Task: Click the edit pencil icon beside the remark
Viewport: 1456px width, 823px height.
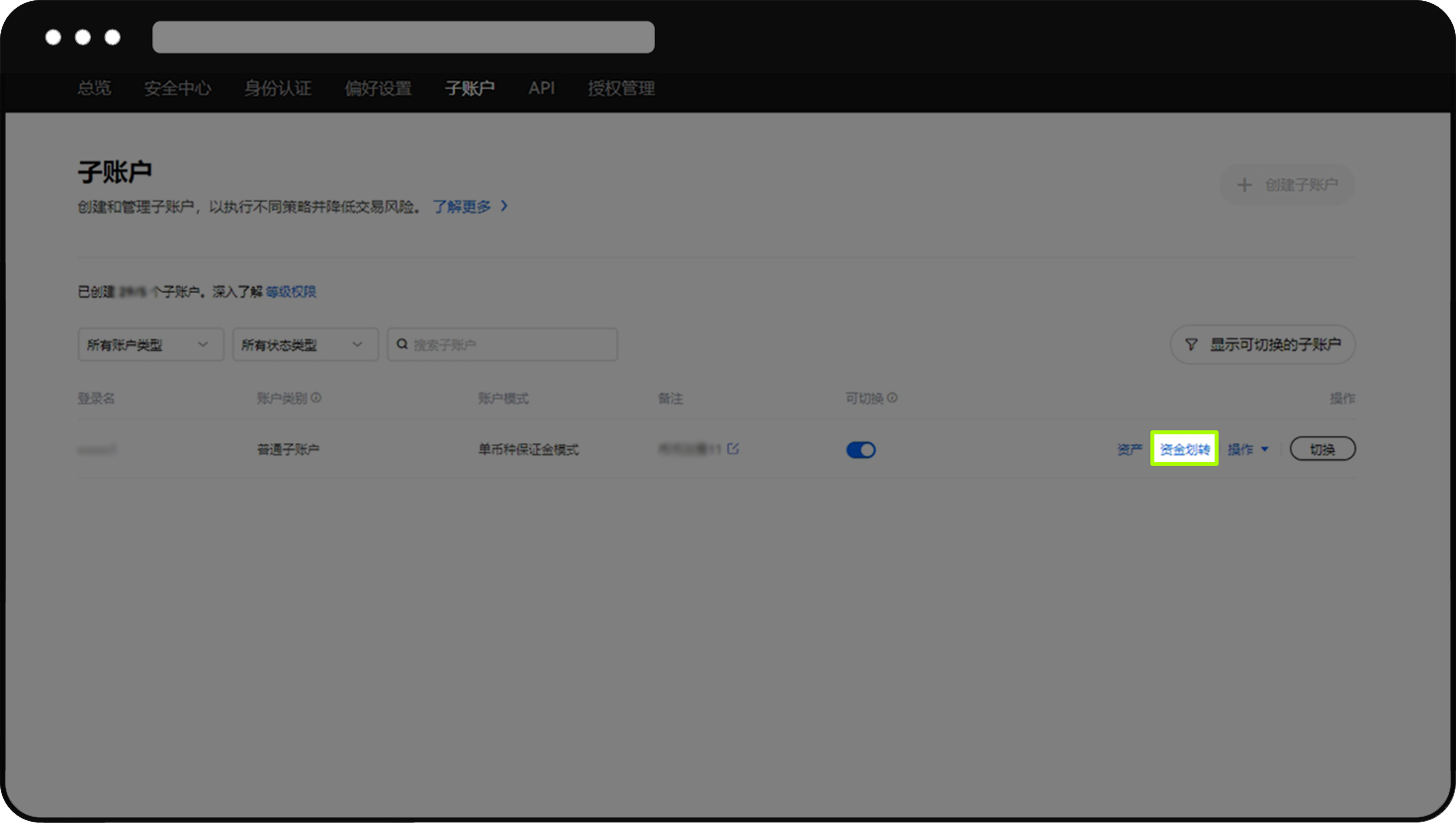Action: point(731,448)
